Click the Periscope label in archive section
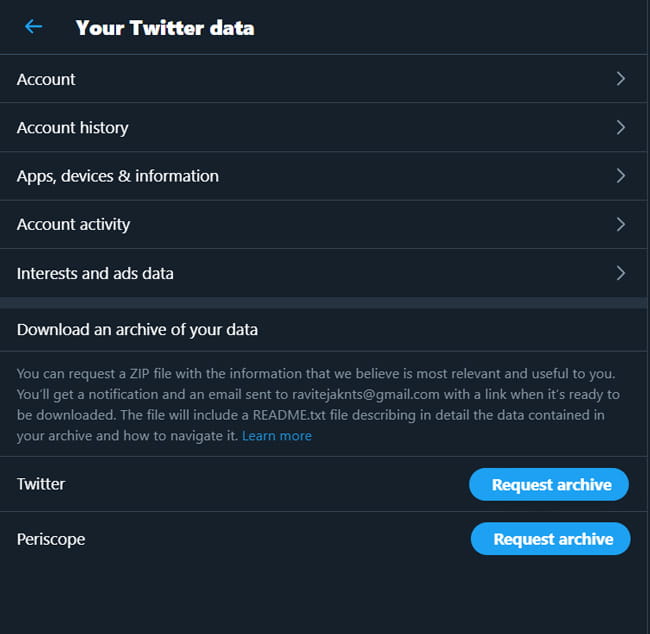The width and height of the screenshot is (650, 634). (51, 539)
